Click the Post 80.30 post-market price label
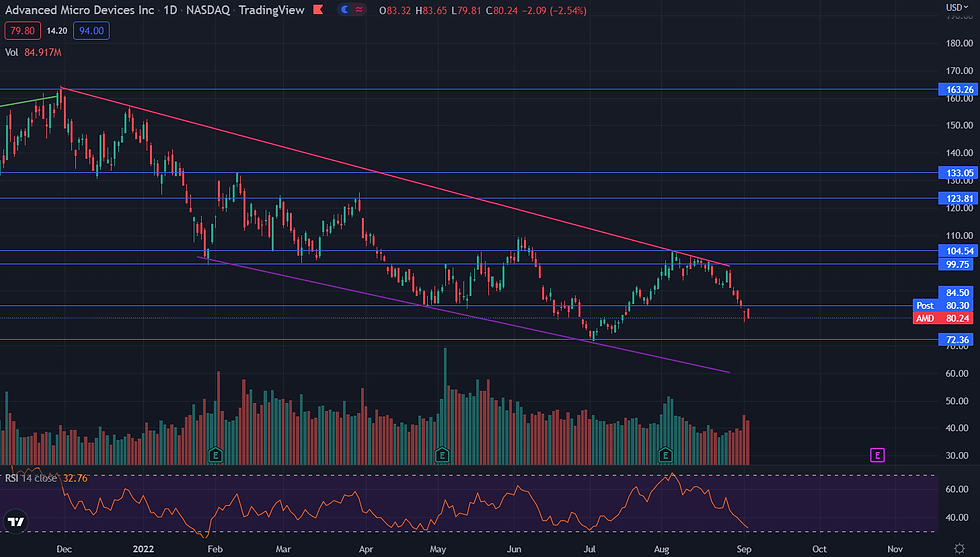This screenshot has height=557, width=980. [943, 306]
